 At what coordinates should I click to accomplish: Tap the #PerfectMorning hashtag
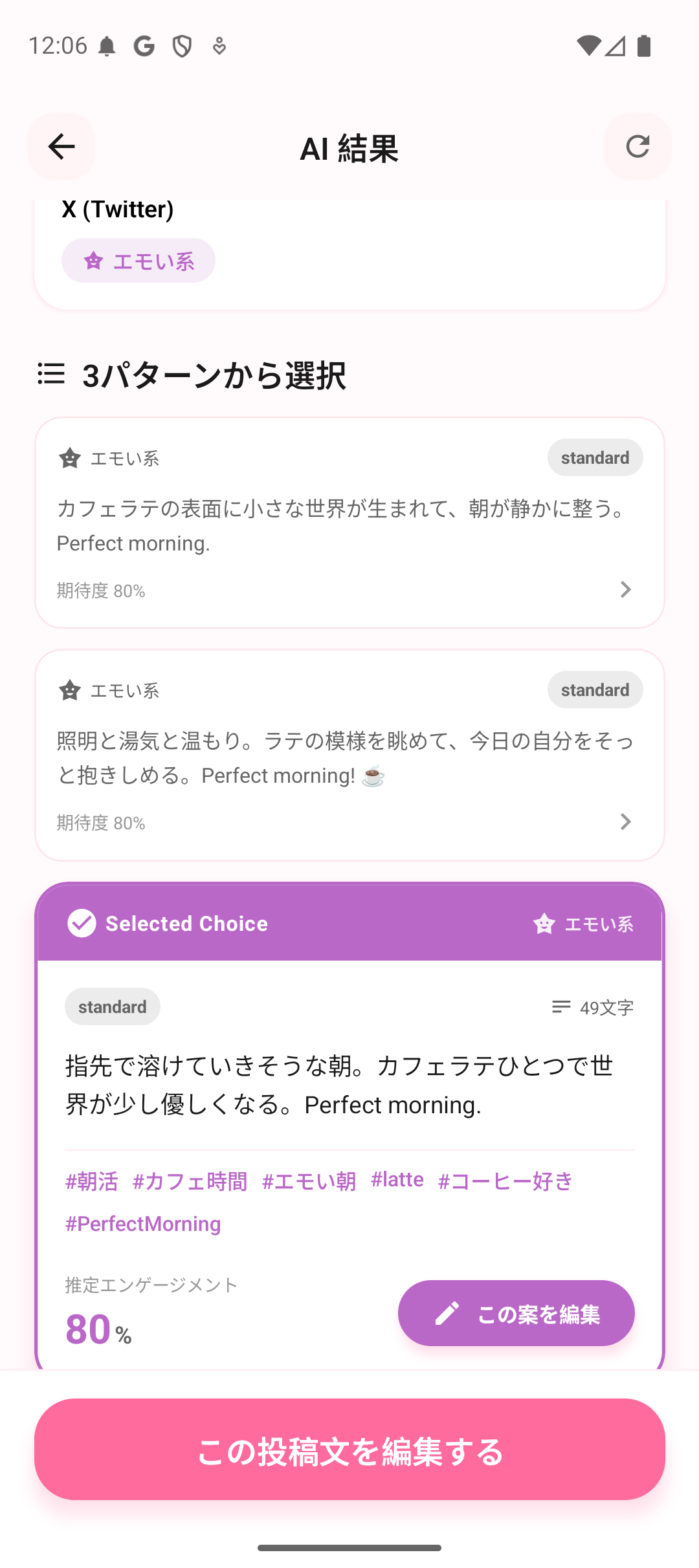pyautogui.click(x=143, y=1224)
